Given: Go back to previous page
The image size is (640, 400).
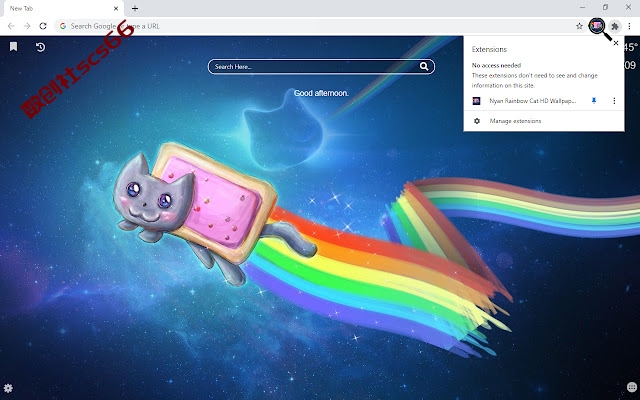Looking at the screenshot, I should (11, 26).
